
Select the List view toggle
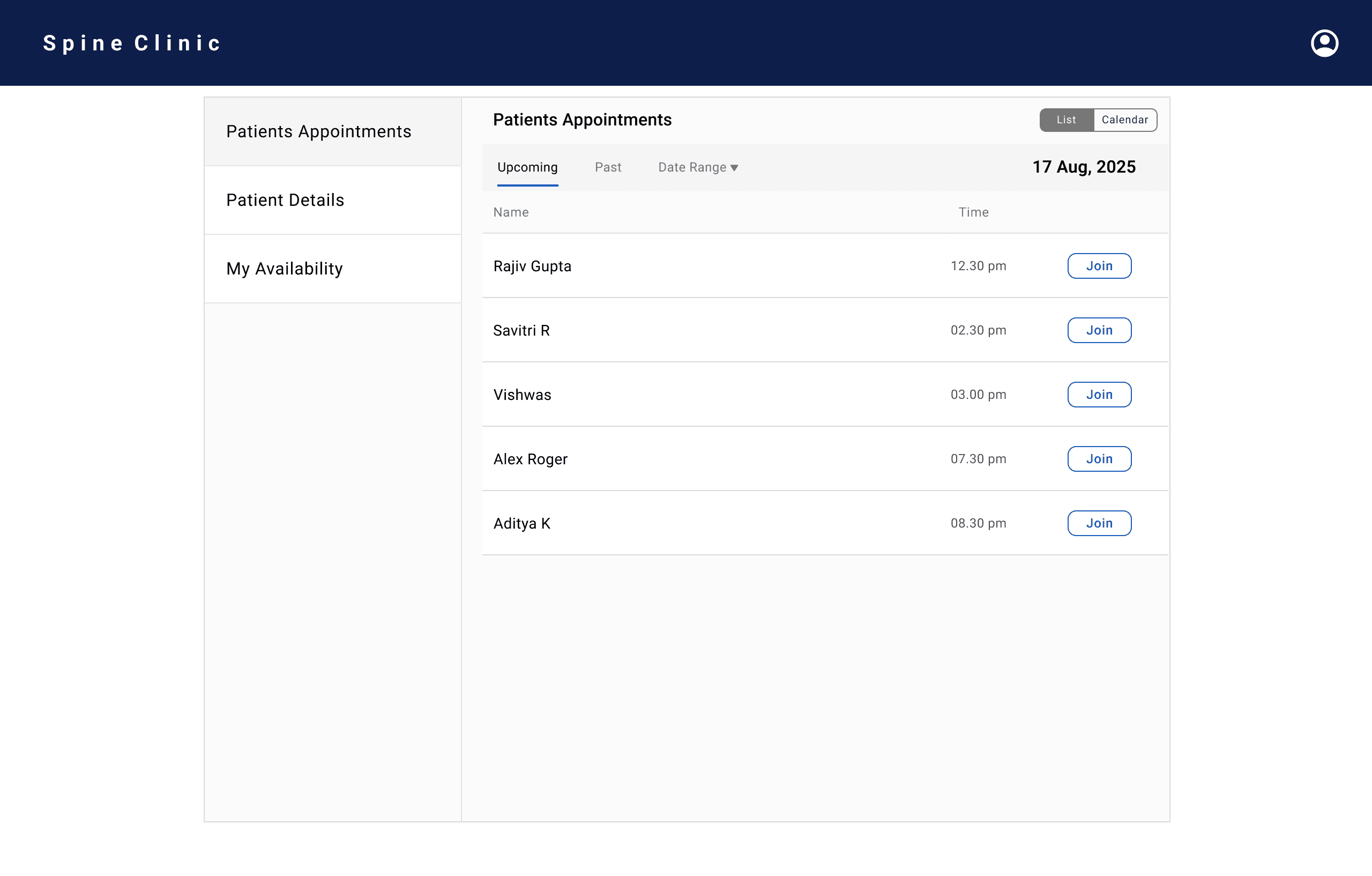tap(1065, 120)
